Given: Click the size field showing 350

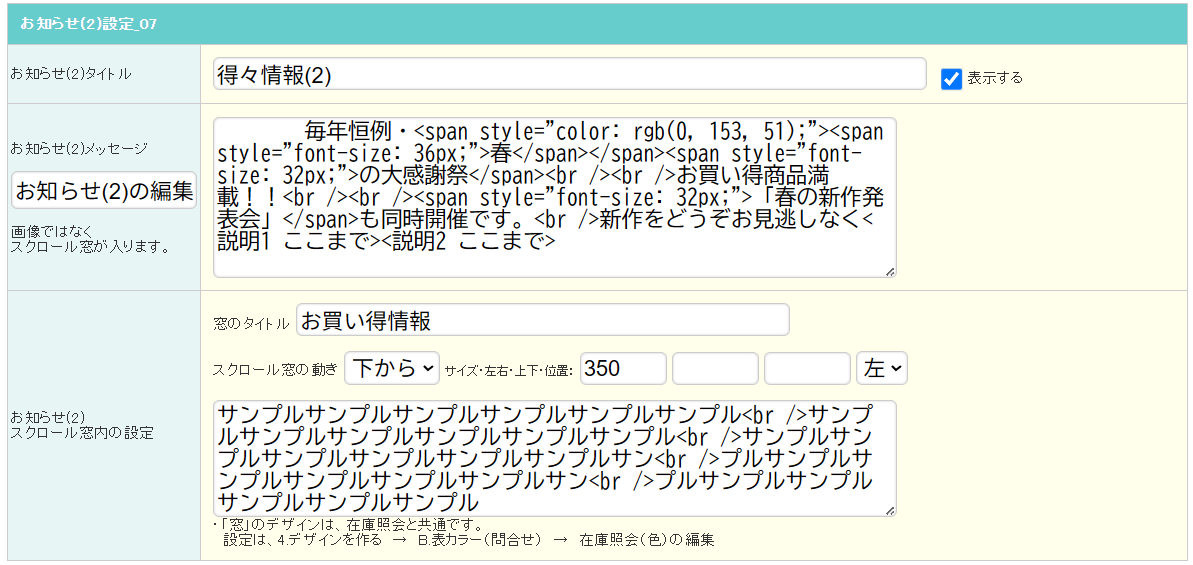Looking at the screenshot, I should tap(623, 369).
